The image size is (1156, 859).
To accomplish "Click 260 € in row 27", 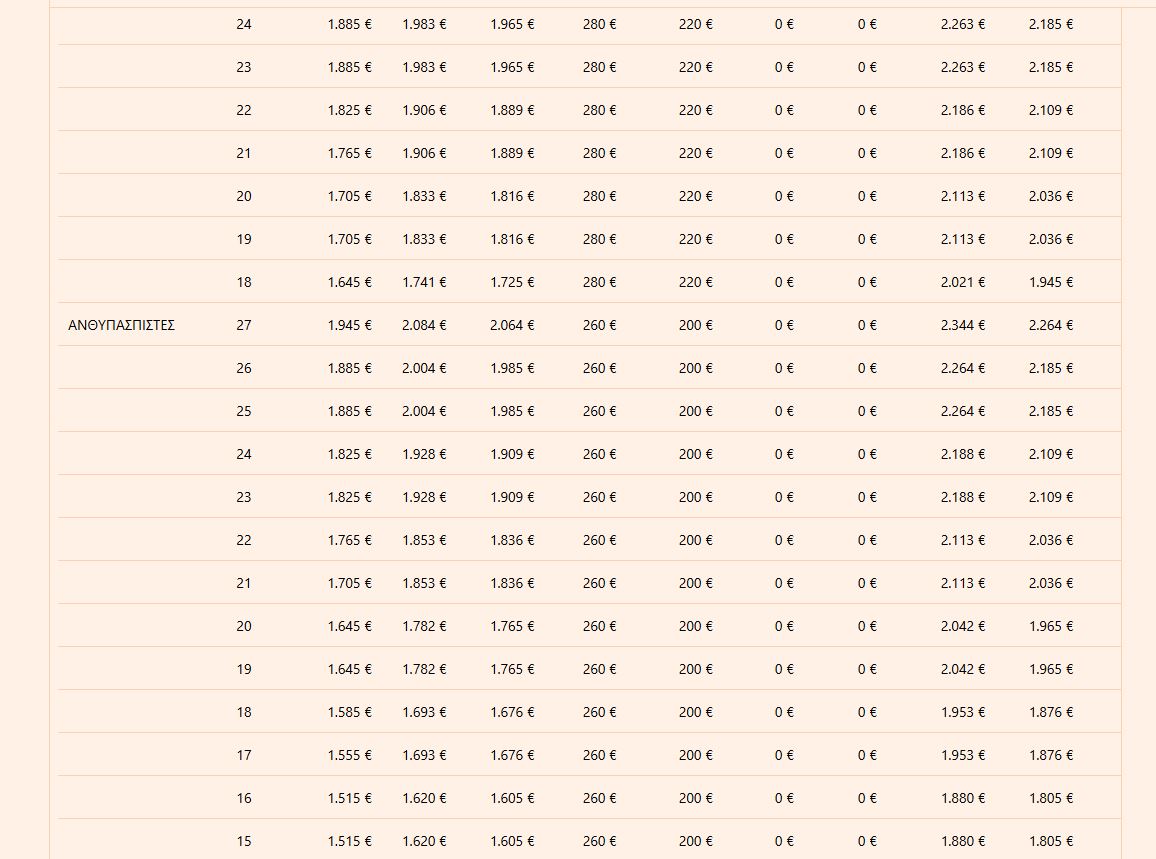I will [x=599, y=325].
